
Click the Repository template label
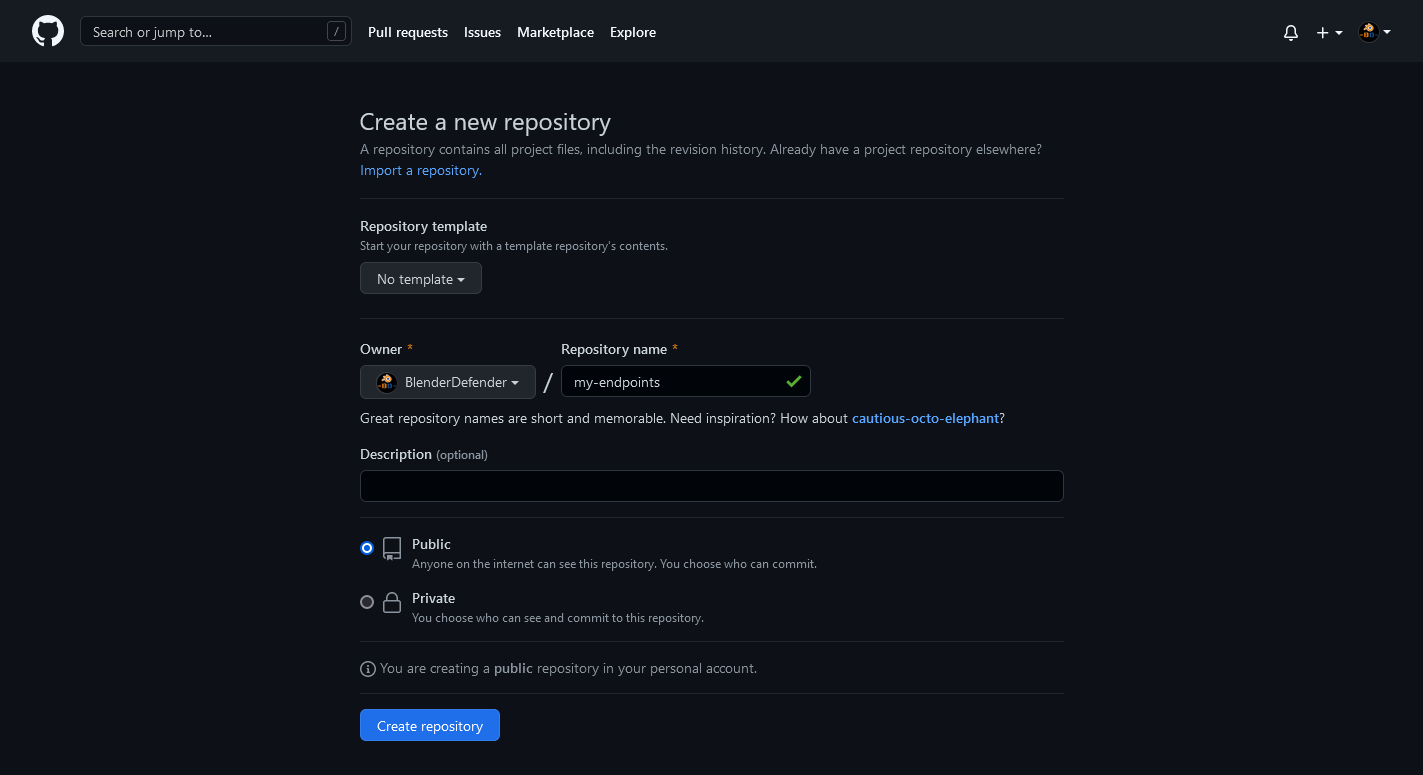(x=424, y=226)
